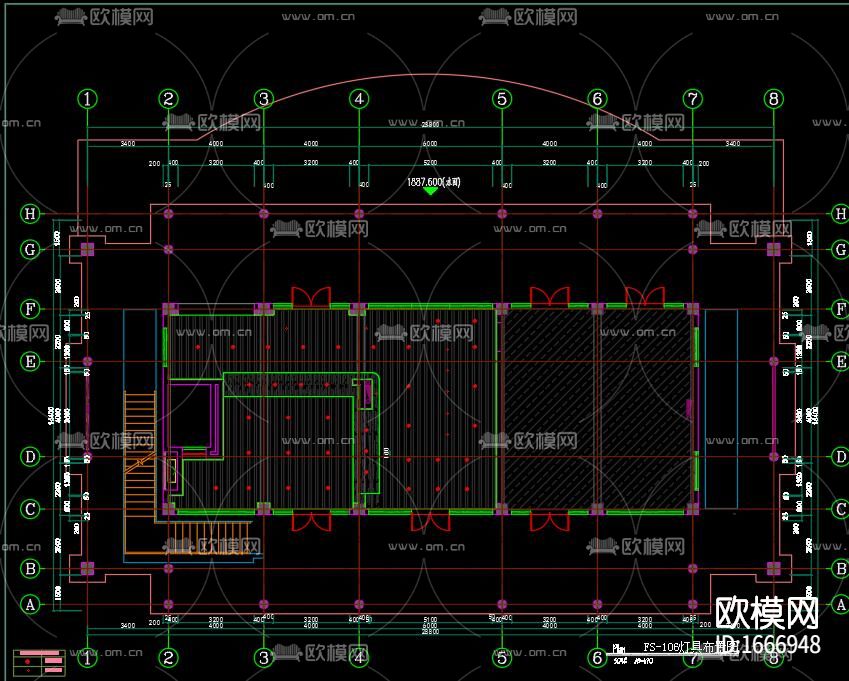The image size is (849, 681).
Task: Click axis bubble 5 below the plan
Action: (502, 658)
